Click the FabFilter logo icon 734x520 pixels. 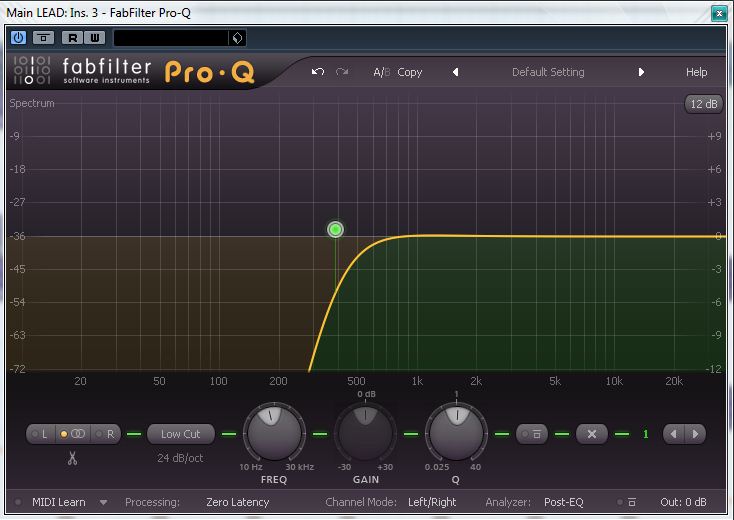[32, 71]
